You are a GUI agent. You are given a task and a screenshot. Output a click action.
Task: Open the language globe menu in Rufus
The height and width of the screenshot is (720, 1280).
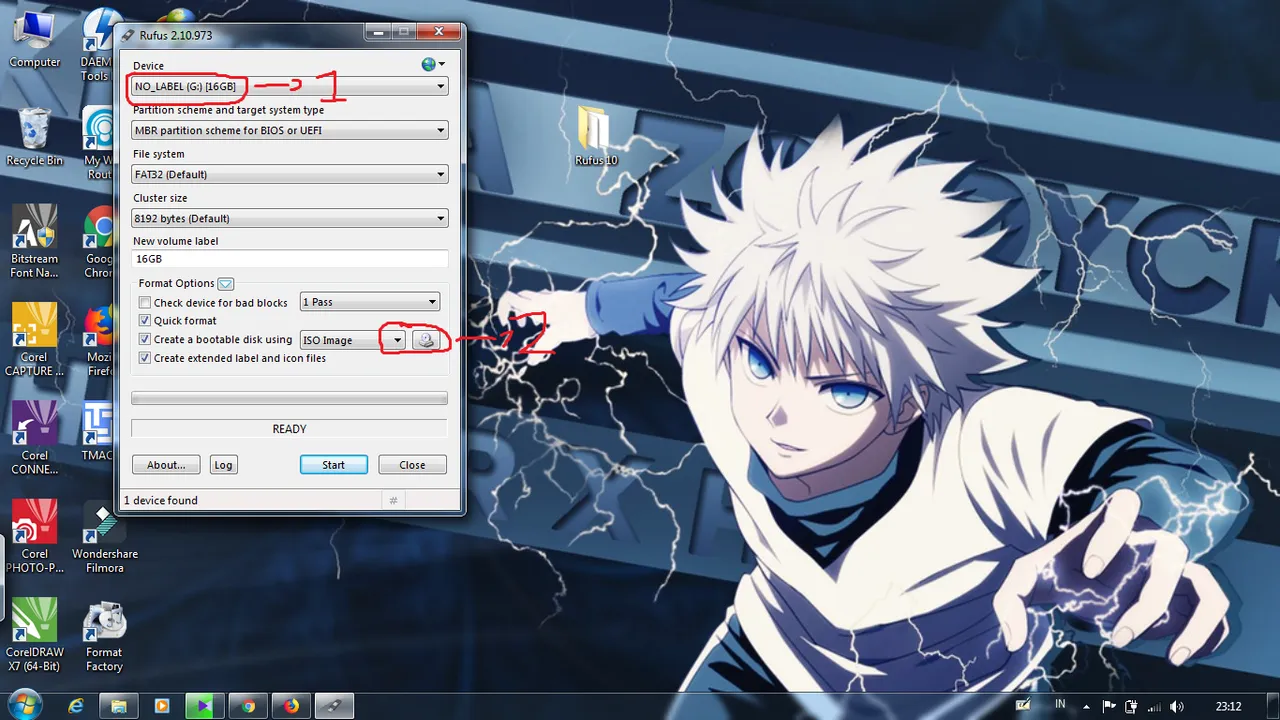click(x=433, y=64)
